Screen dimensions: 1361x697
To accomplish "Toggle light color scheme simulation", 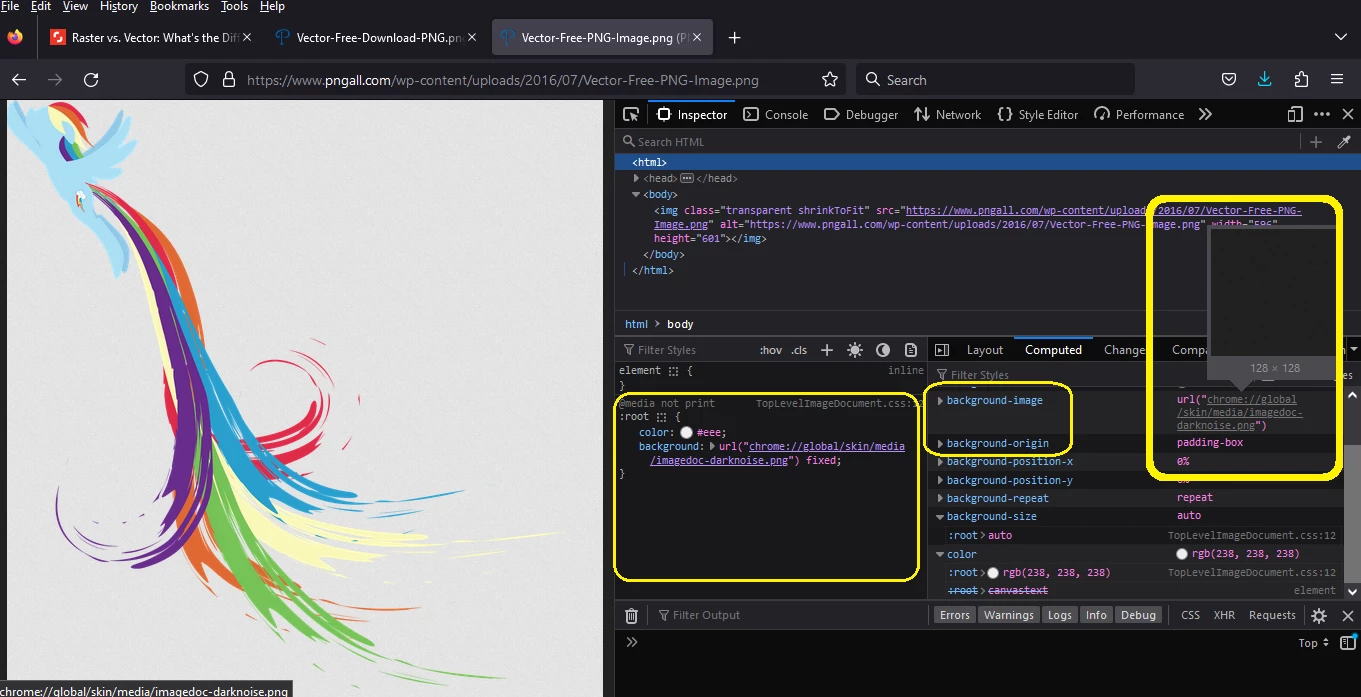I will tap(855, 350).
